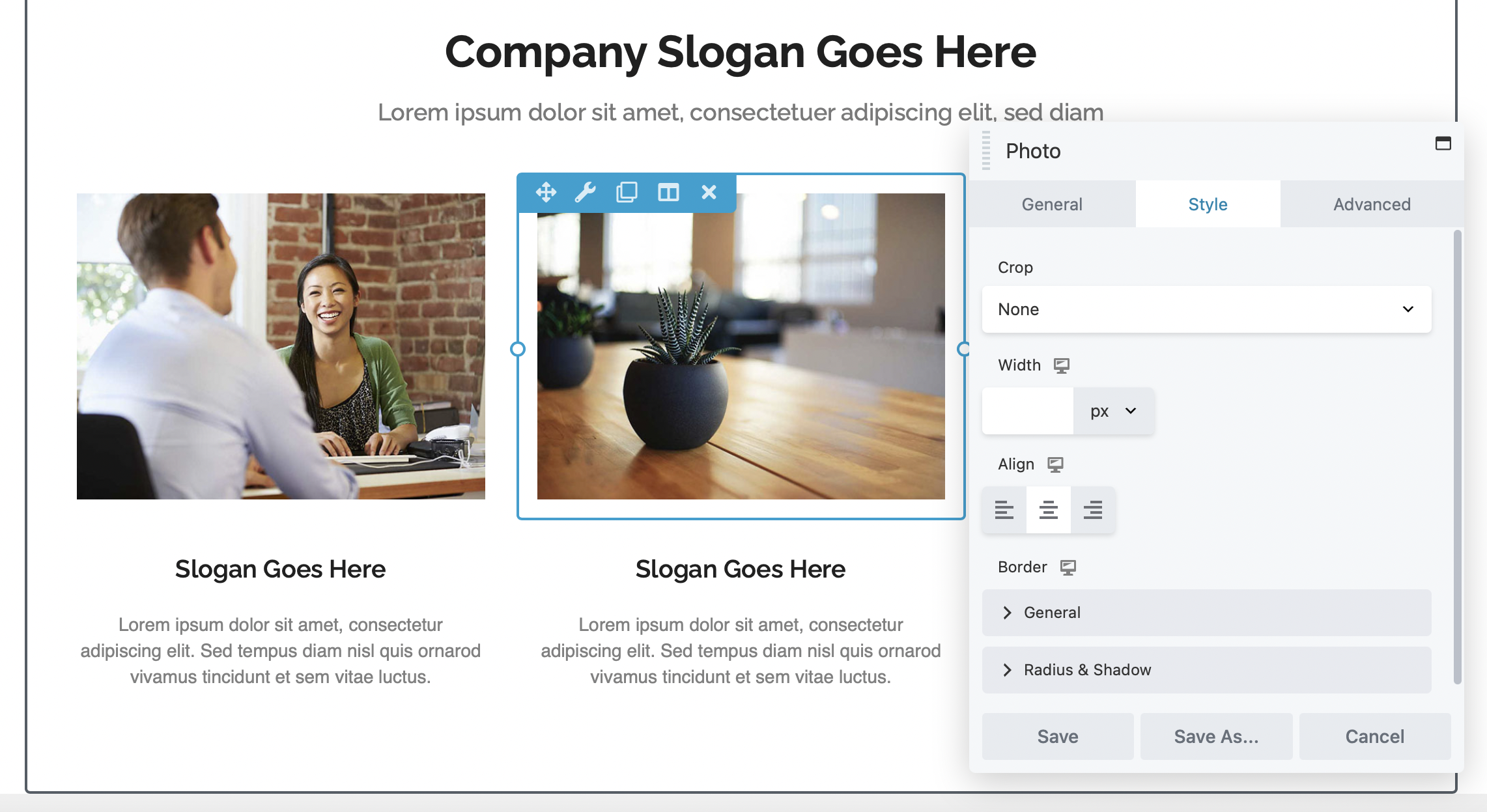Click the move handle icon on the photo toolbar
The height and width of the screenshot is (812, 1487).
pyautogui.click(x=546, y=192)
